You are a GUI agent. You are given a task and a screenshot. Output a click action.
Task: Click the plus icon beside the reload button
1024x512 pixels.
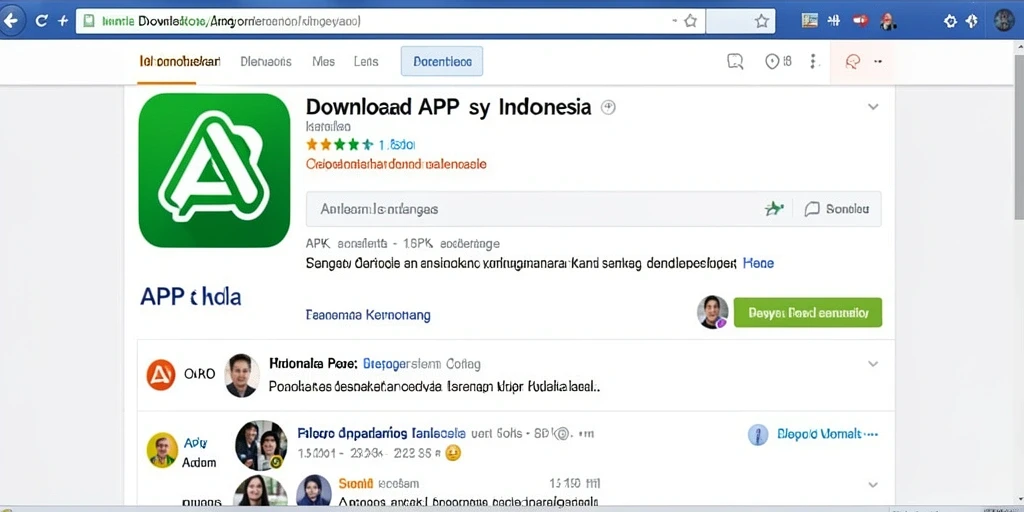tap(63, 21)
